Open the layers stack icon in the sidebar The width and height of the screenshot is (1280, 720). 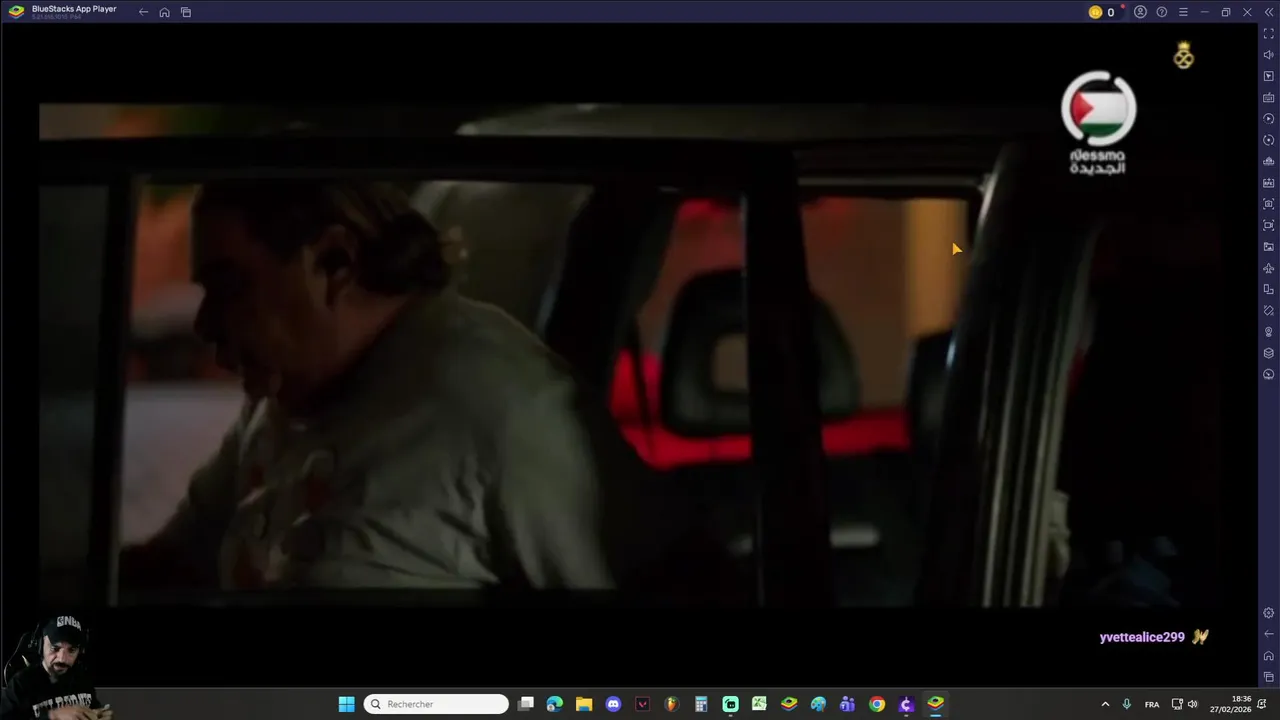[x=1269, y=353]
